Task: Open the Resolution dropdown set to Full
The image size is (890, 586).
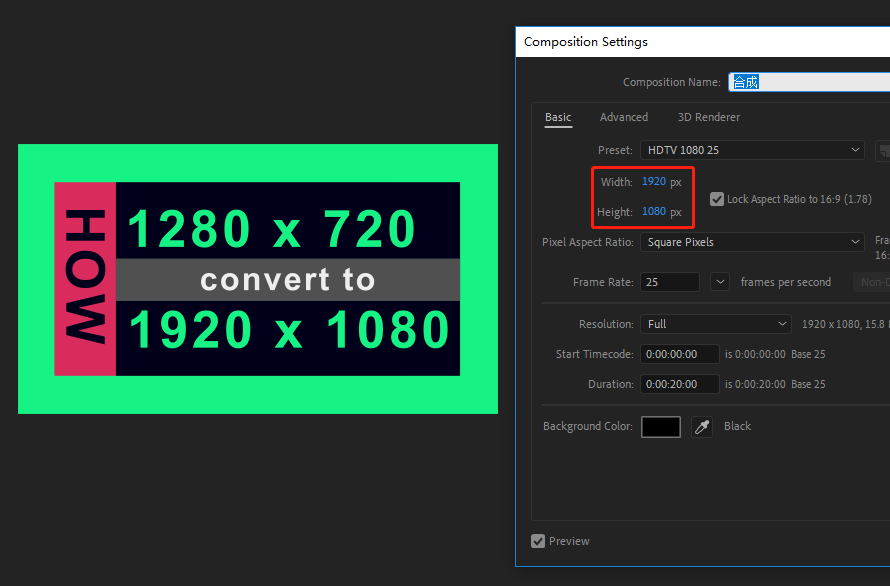Action: point(715,324)
